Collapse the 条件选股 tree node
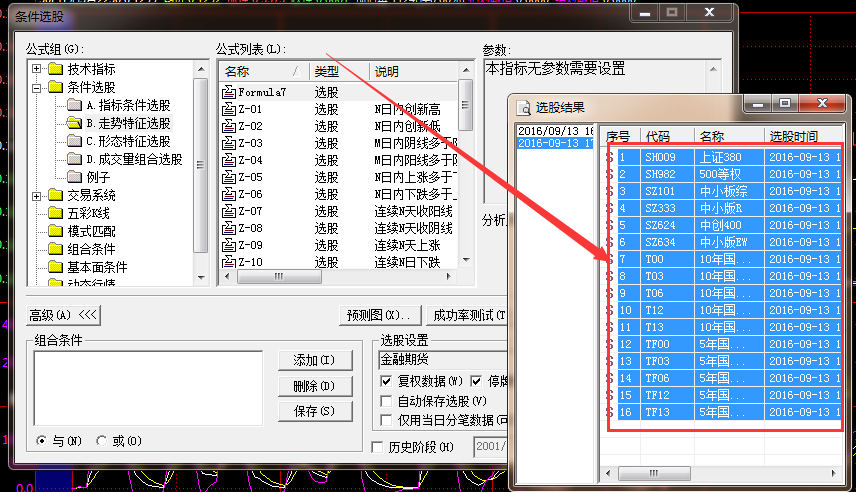856x492 pixels. pyautogui.click(x=38, y=87)
